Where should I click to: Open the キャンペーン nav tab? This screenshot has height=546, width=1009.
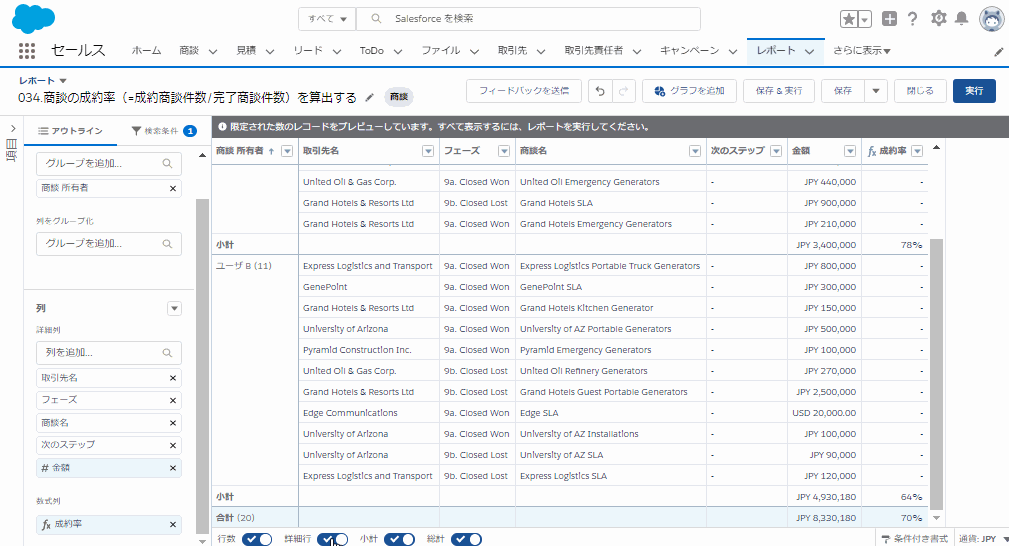point(689,50)
